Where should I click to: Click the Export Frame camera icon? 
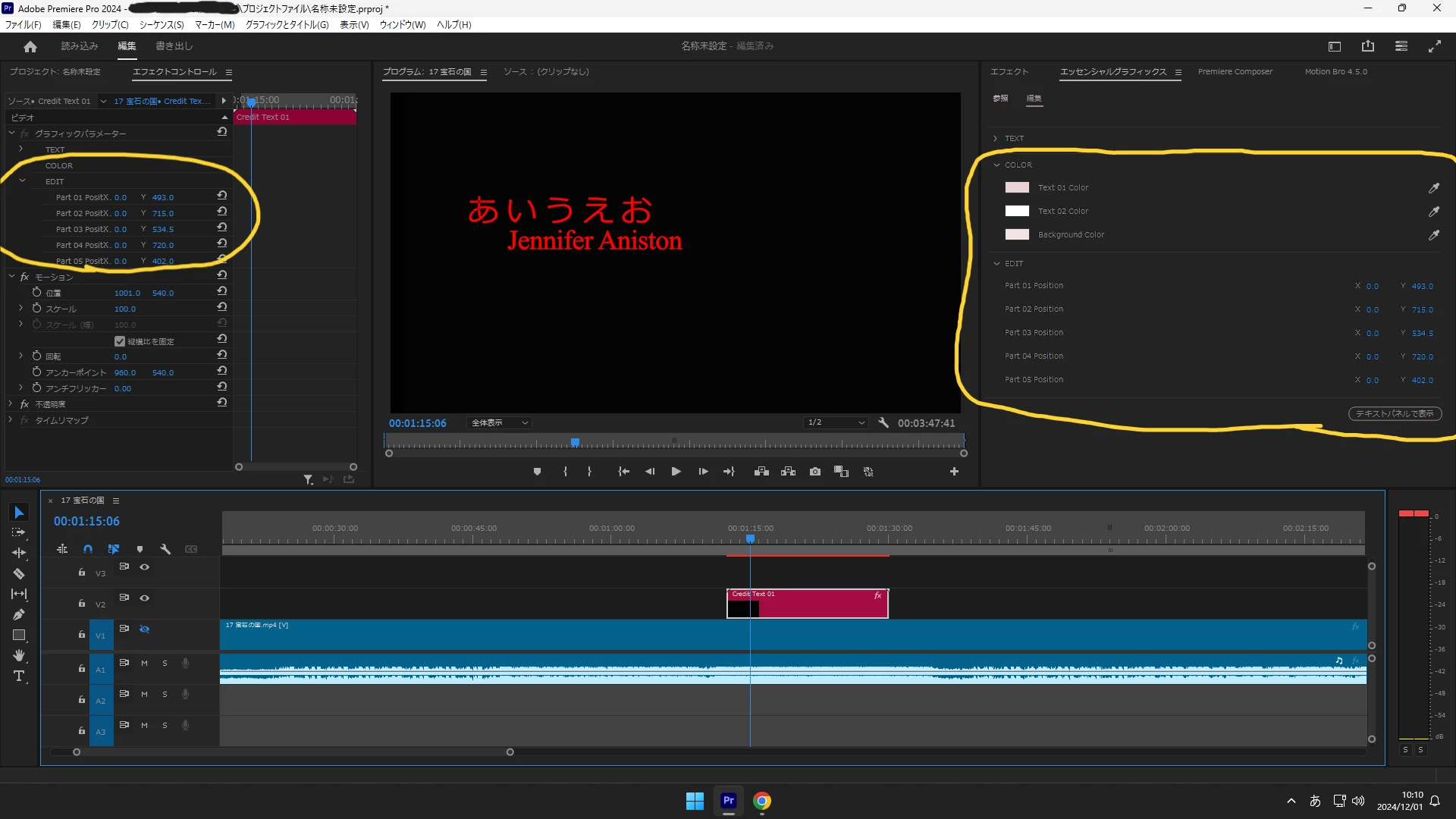815,472
